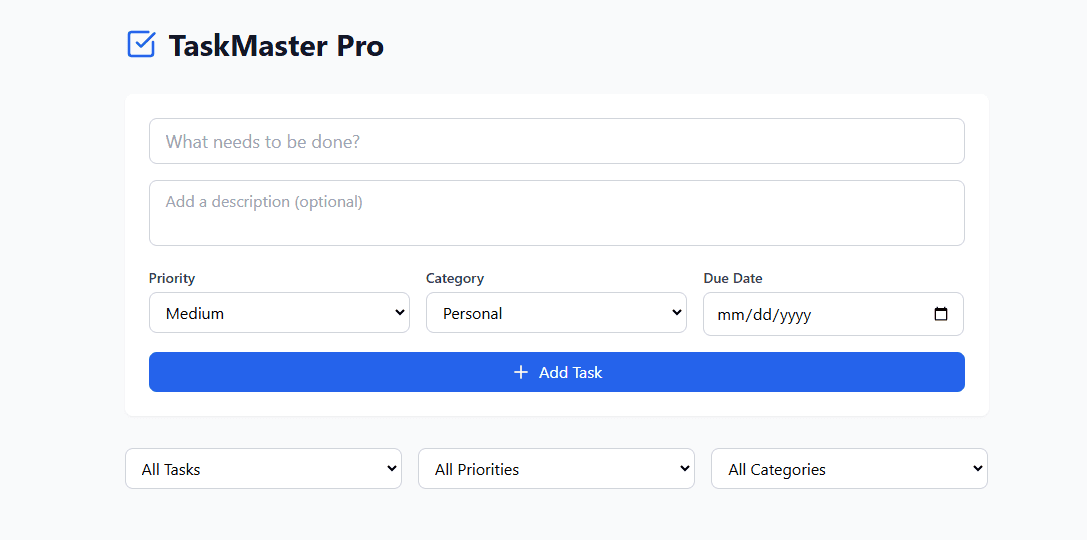Screen dimensions: 1087x540
Task: Expand the All Tasks status filter
Action: (263, 469)
